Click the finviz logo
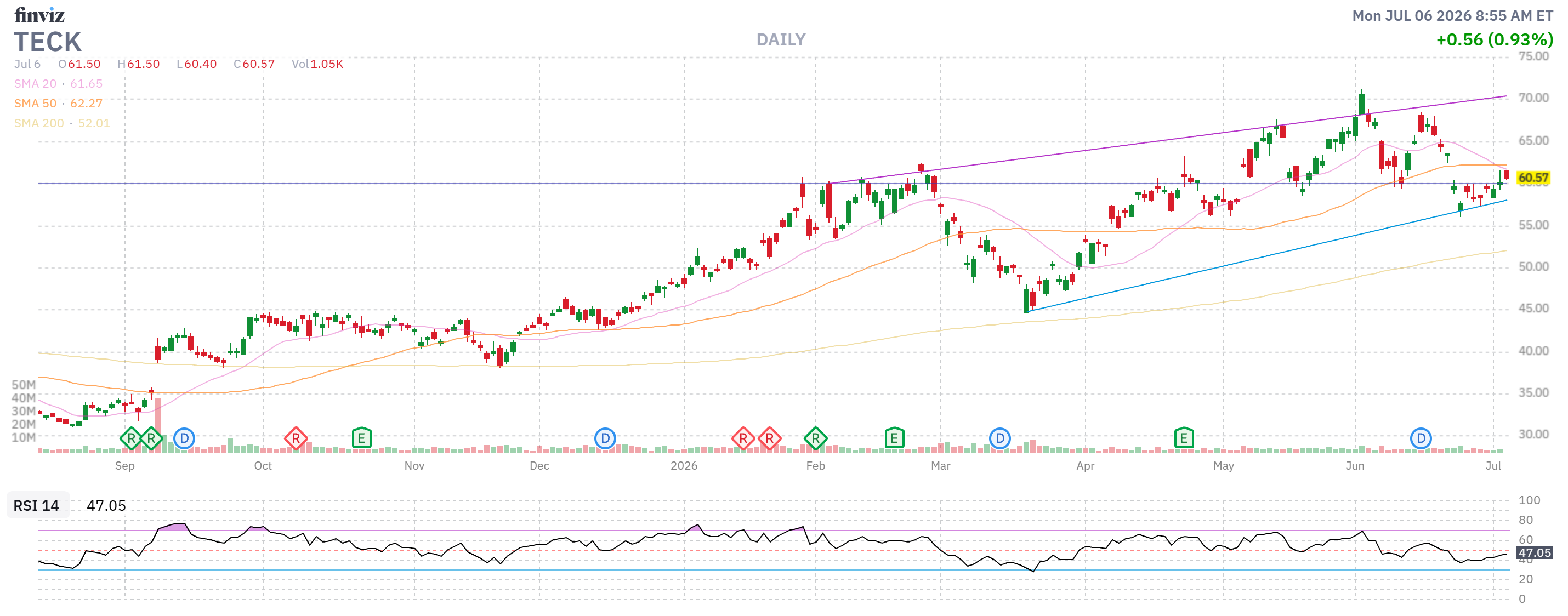 39,15
